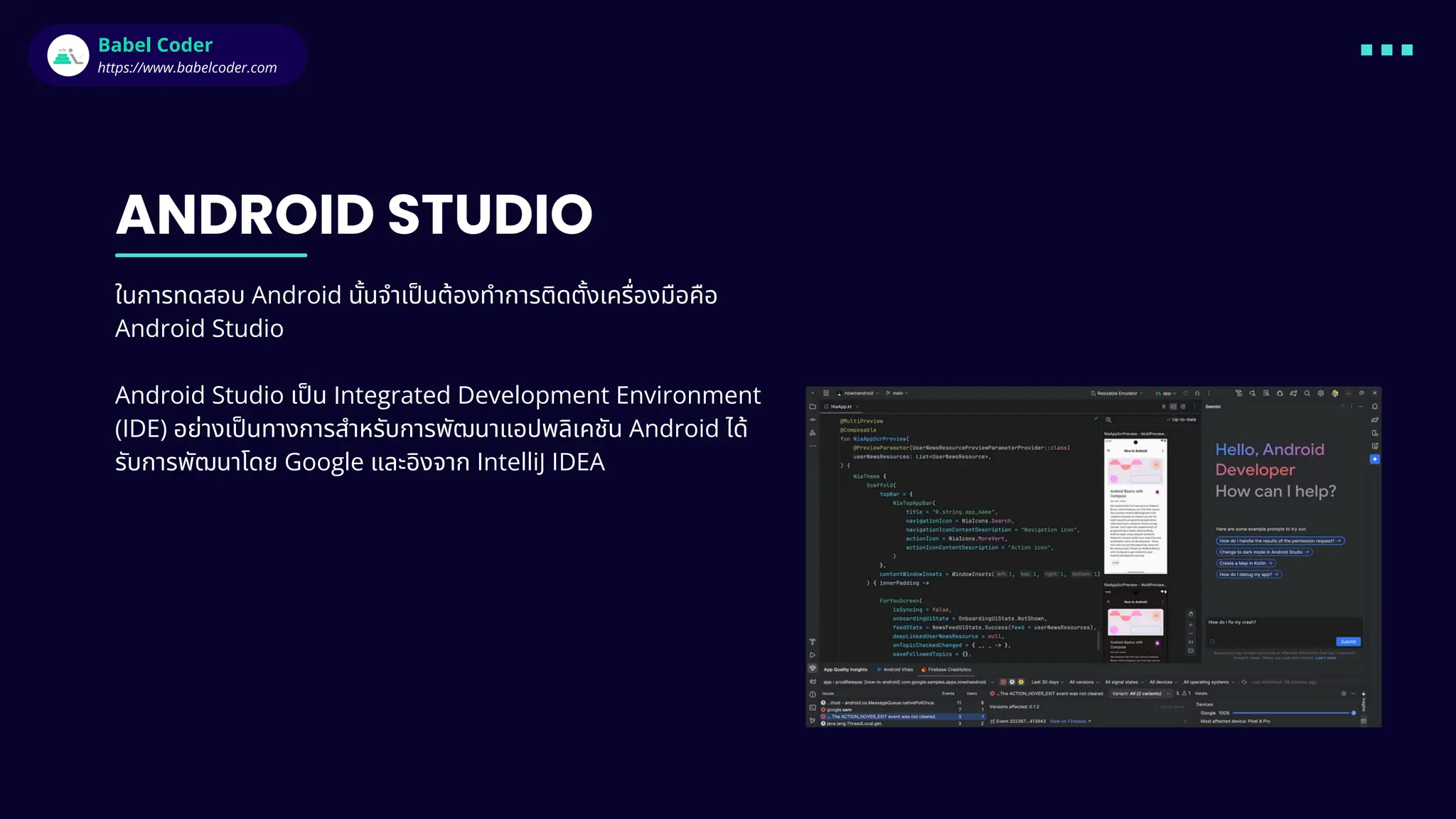Open the App Quality Insights sidebar icon
1456x819 pixels.
813,668
